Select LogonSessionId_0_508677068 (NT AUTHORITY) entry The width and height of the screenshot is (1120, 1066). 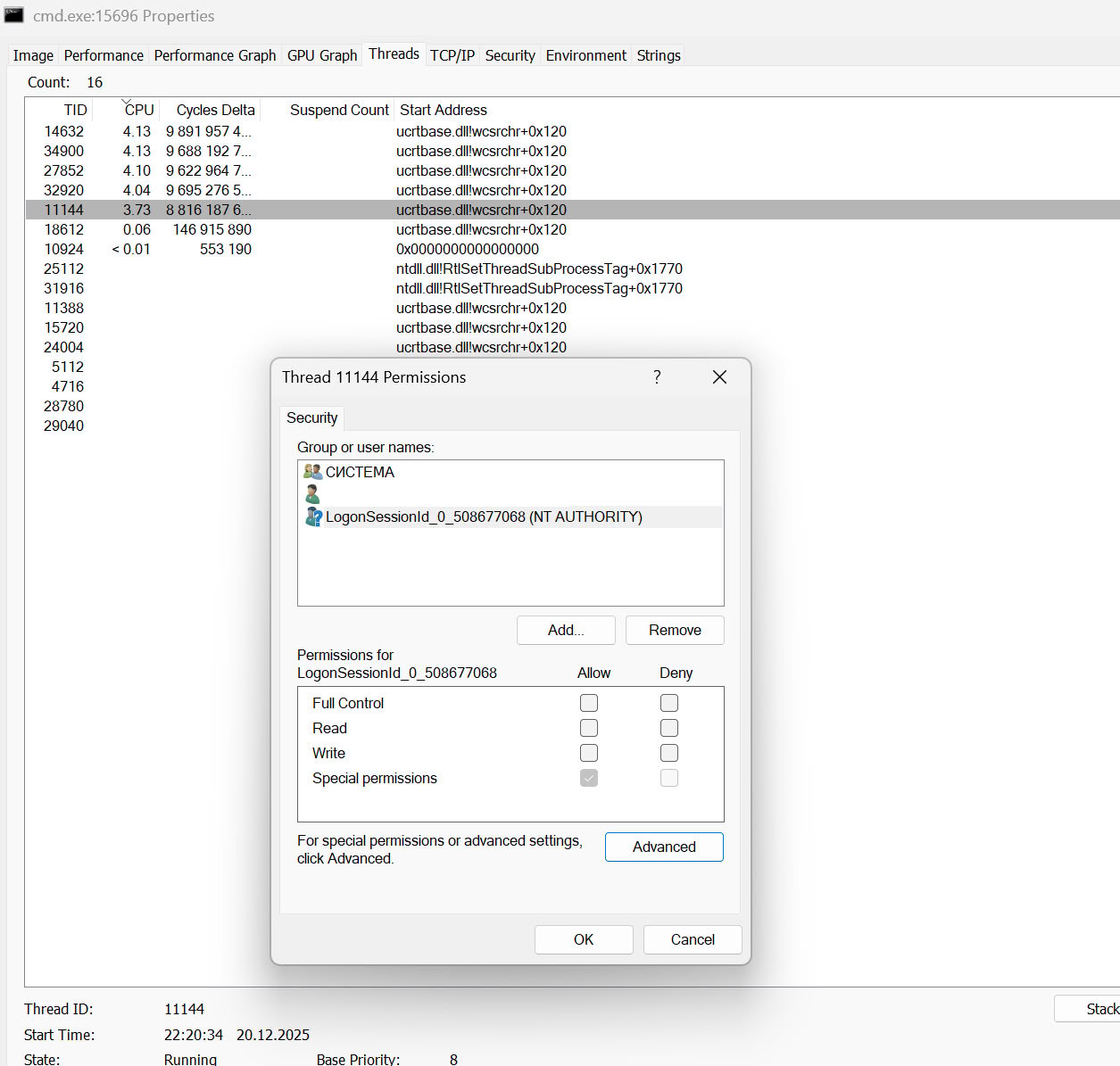510,516
